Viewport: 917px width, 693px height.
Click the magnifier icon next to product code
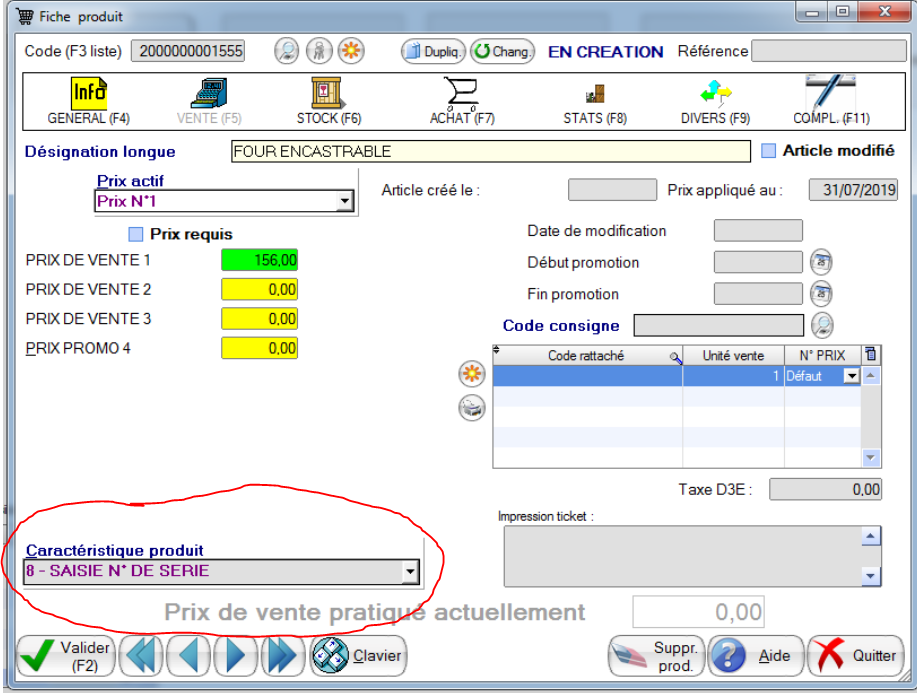[287, 51]
